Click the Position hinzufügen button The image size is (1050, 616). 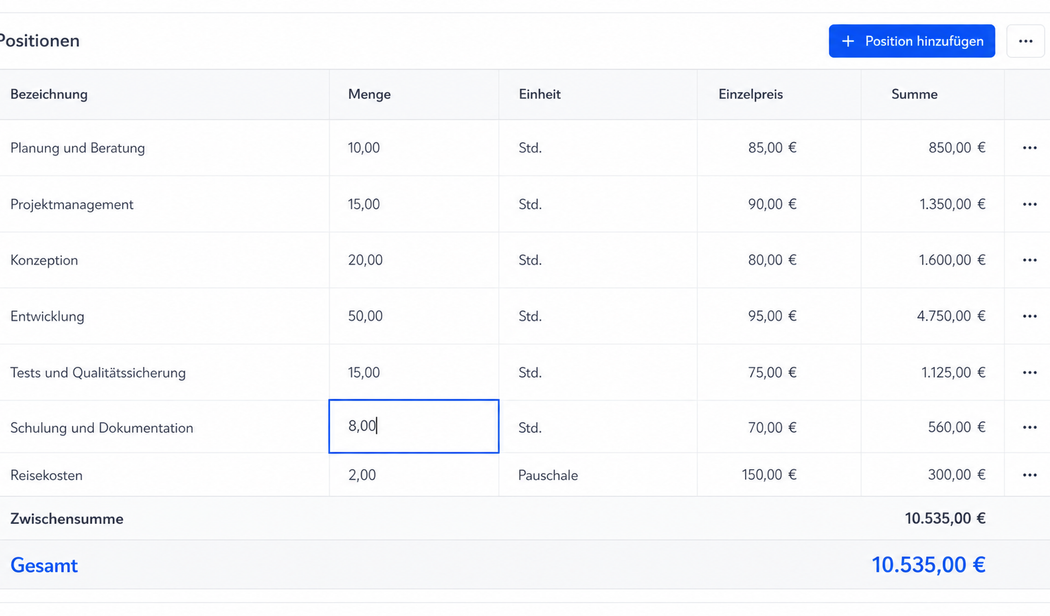(911, 42)
